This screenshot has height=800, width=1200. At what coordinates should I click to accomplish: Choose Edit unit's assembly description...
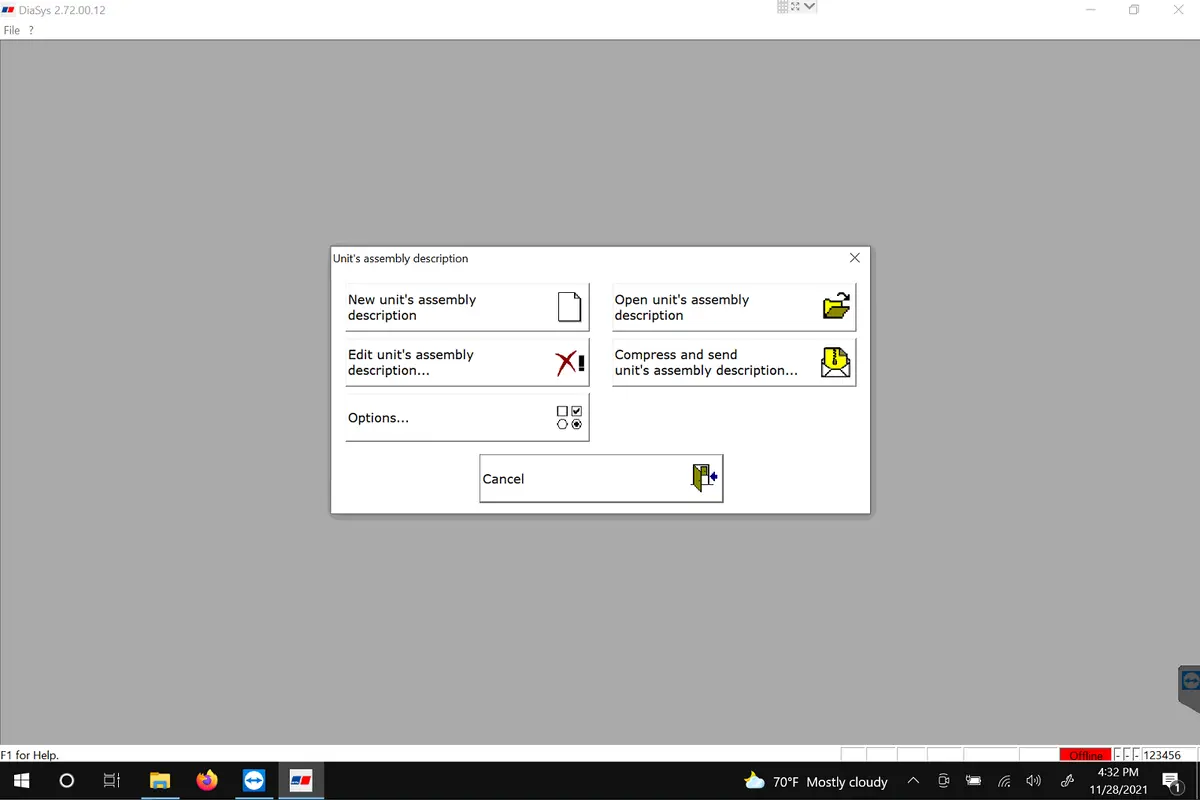pyautogui.click(x=467, y=362)
